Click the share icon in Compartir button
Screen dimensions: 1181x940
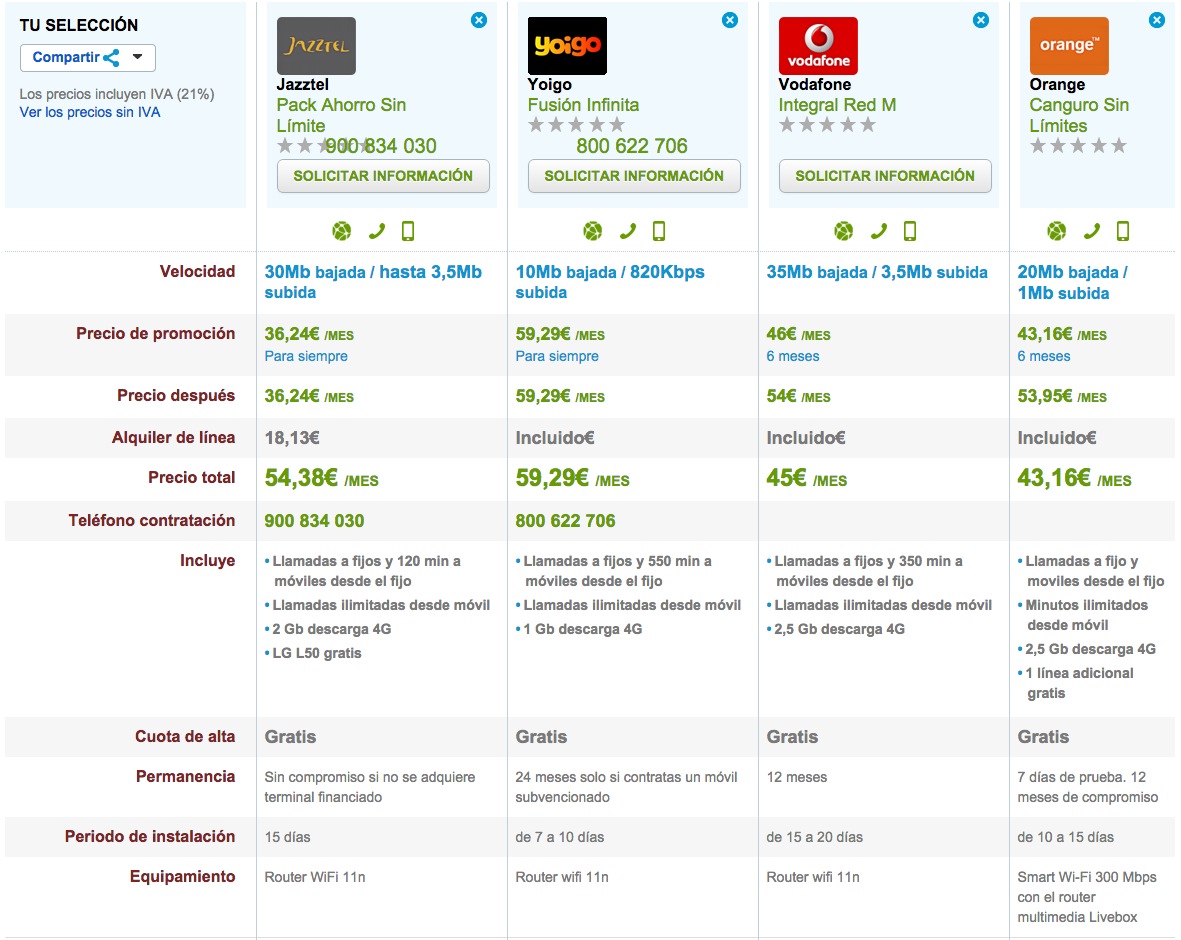coord(111,58)
